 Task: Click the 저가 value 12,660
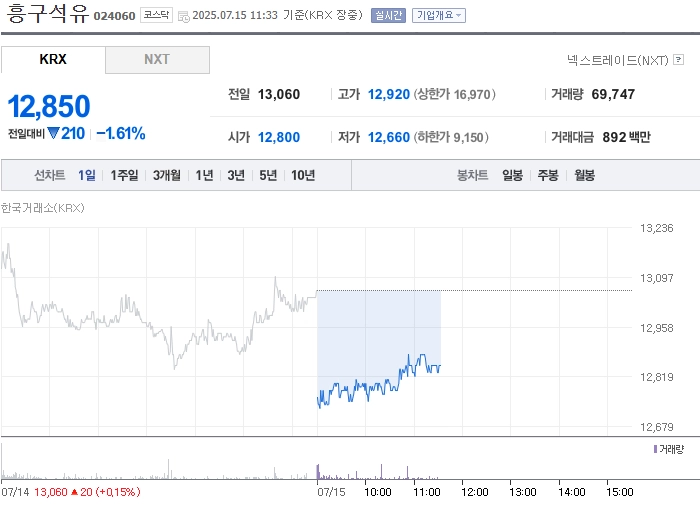point(388,137)
